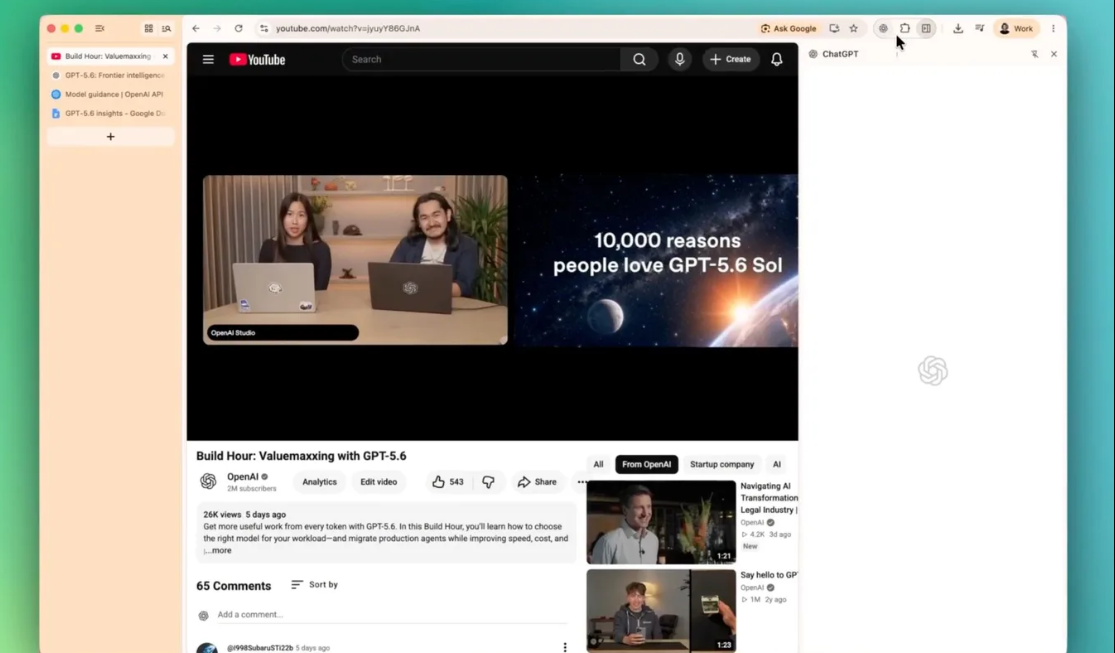Viewport: 1115px width, 653px height.
Task: Close the ChatGPT side panel
Action: pos(1054,54)
